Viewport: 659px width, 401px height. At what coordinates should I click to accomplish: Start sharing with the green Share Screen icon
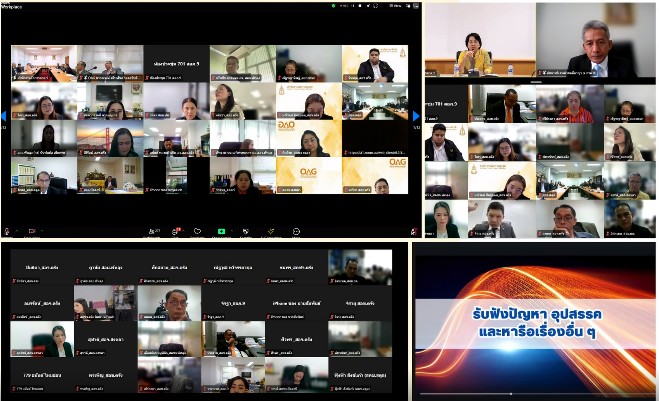(221, 231)
